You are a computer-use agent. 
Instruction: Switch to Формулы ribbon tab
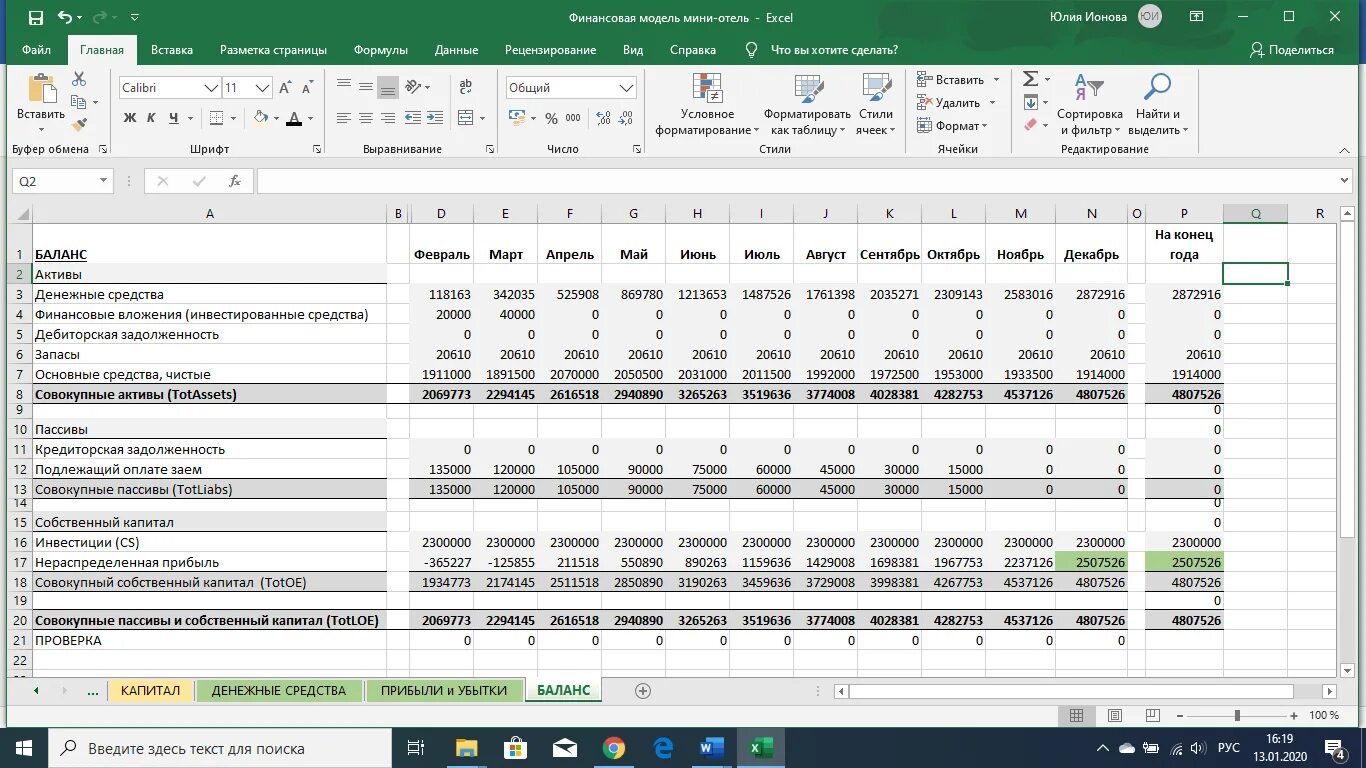click(381, 50)
